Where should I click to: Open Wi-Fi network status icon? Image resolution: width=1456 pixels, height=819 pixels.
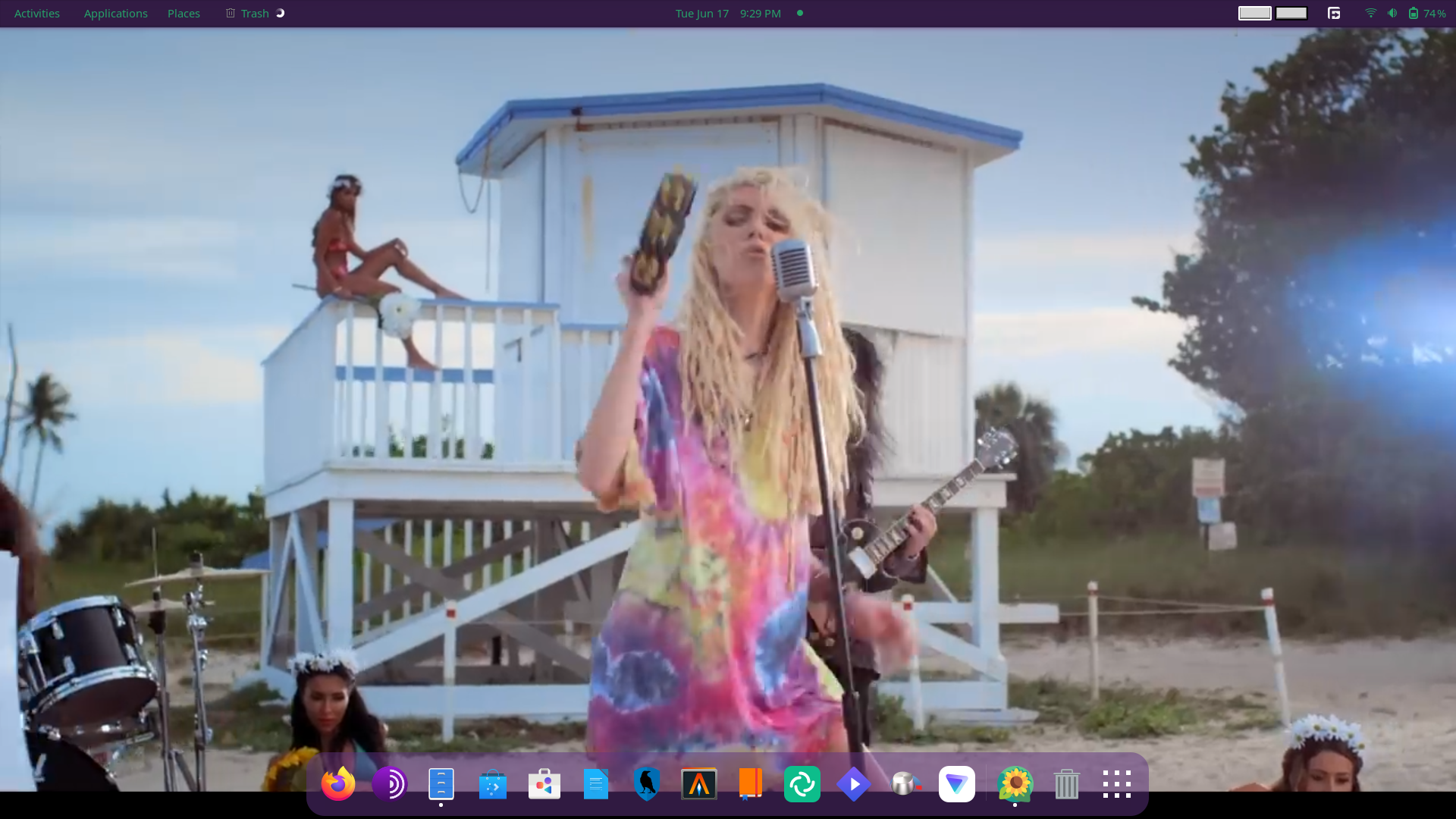click(x=1370, y=13)
